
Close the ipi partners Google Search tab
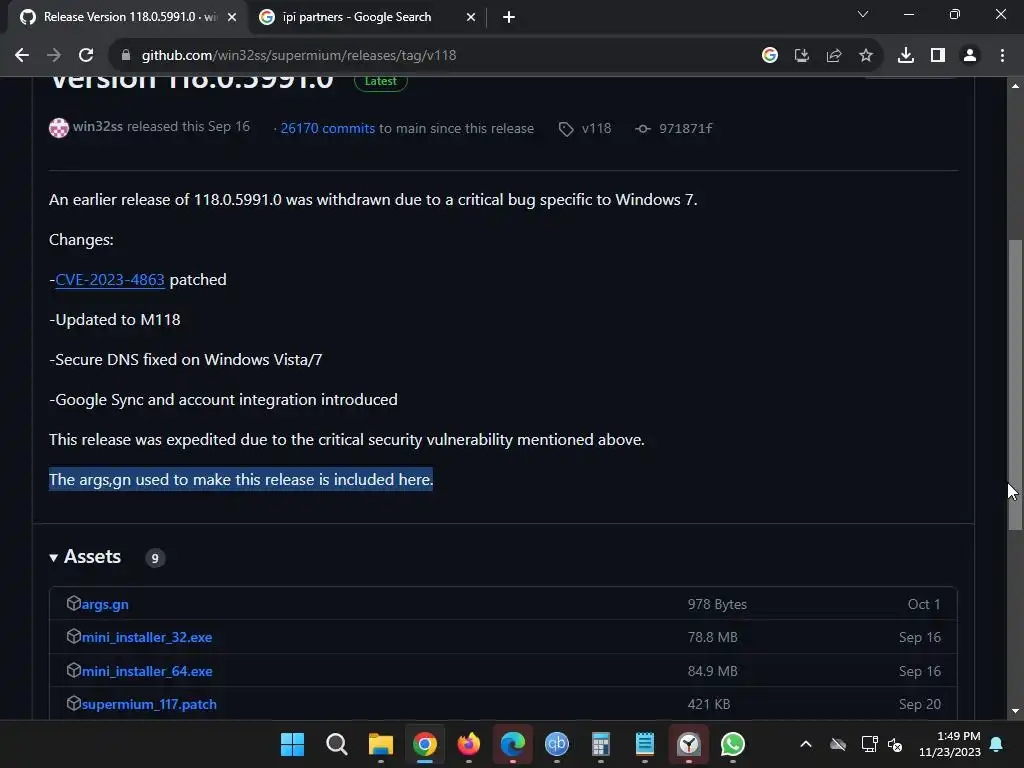[x=471, y=18]
